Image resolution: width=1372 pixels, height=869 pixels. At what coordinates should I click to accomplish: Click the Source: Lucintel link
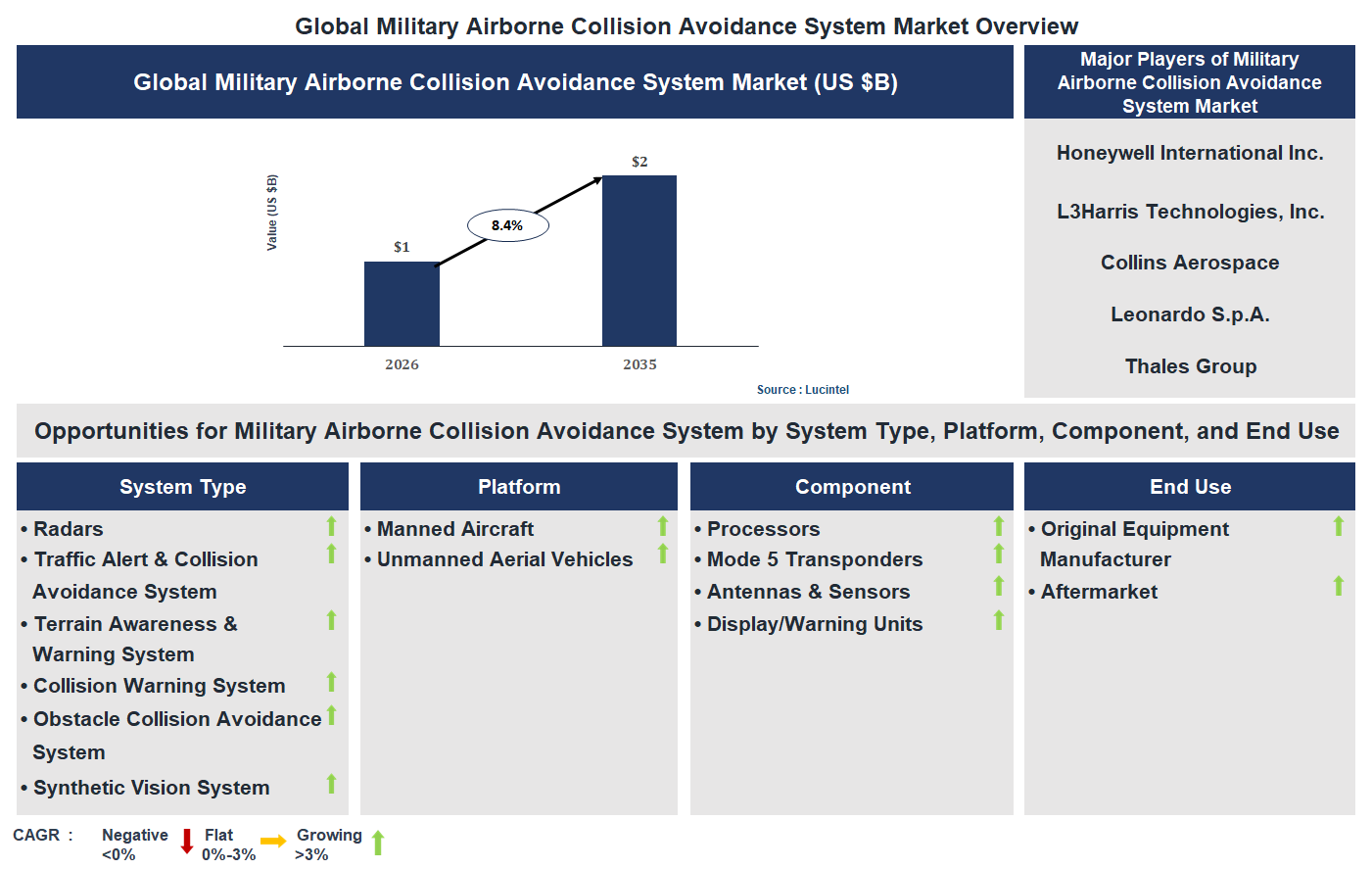click(802, 389)
